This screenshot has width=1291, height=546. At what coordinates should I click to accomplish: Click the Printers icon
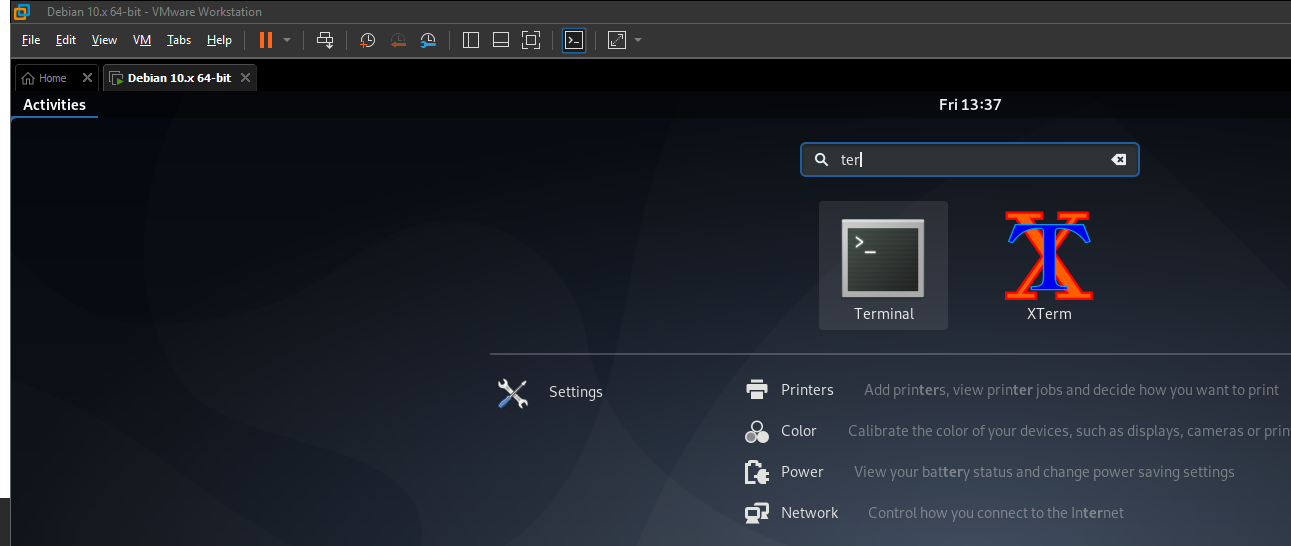[757, 390]
